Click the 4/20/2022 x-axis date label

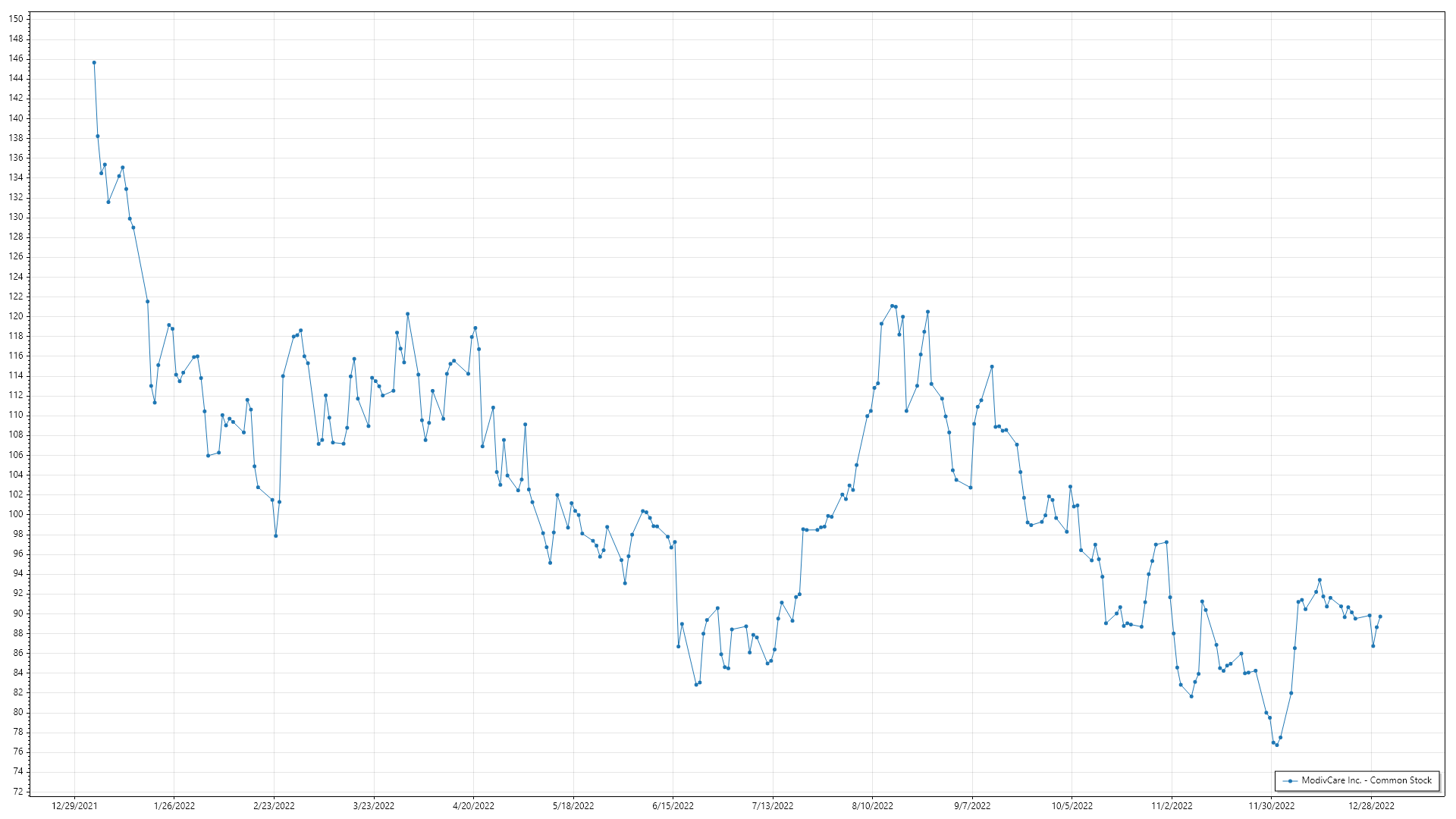click(473, 806)
